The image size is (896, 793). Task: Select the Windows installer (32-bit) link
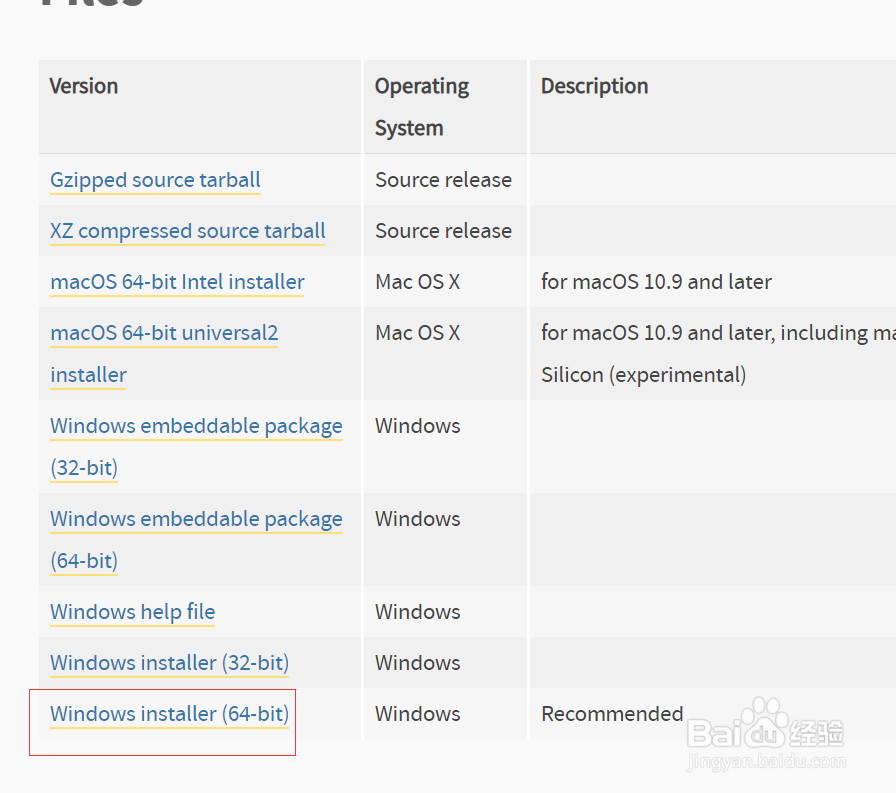[168, 662]
